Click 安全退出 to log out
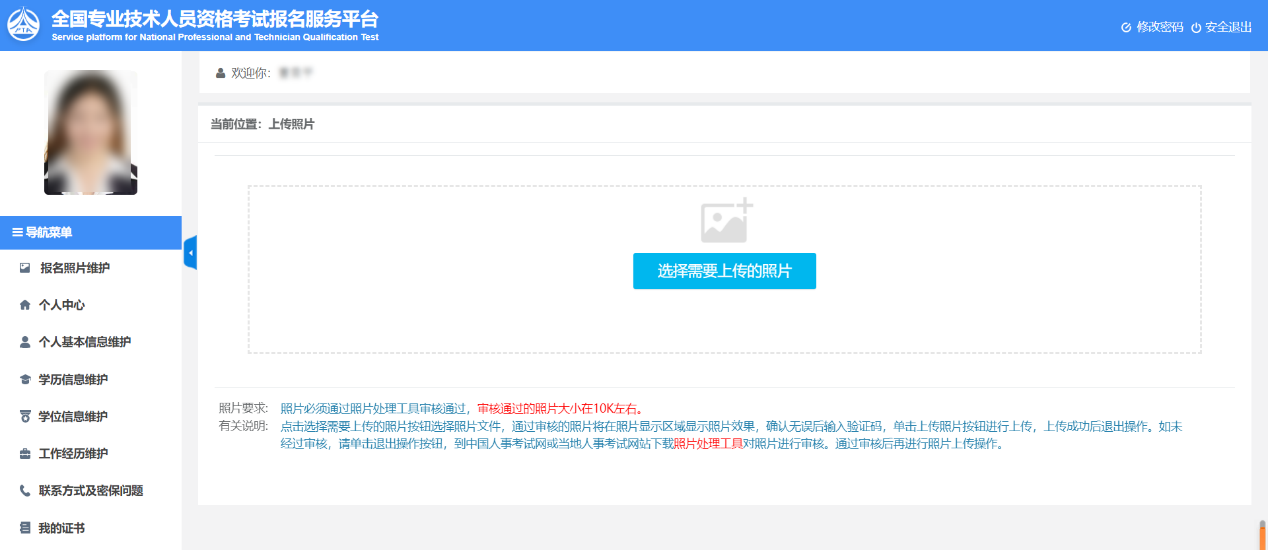The width and height of the screenshot is (1268, 550). (x=1222, y=27)
